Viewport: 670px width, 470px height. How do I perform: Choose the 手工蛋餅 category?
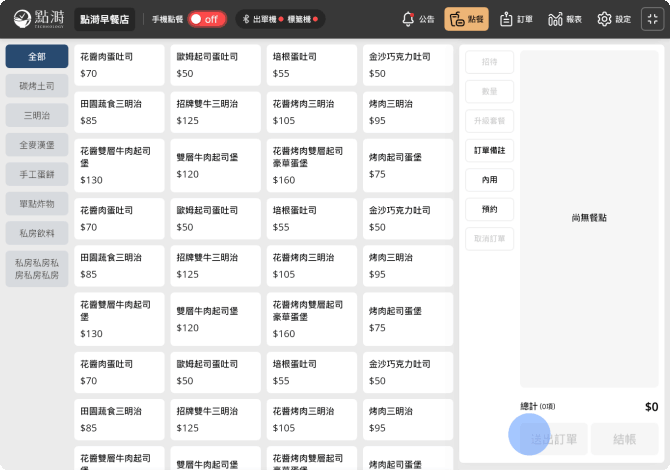click(x=37, y=174)
